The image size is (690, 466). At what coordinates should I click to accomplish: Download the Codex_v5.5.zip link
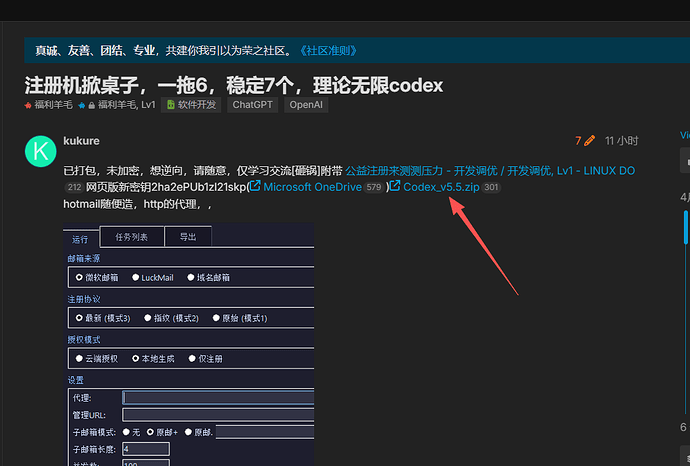tap(441, 187)
